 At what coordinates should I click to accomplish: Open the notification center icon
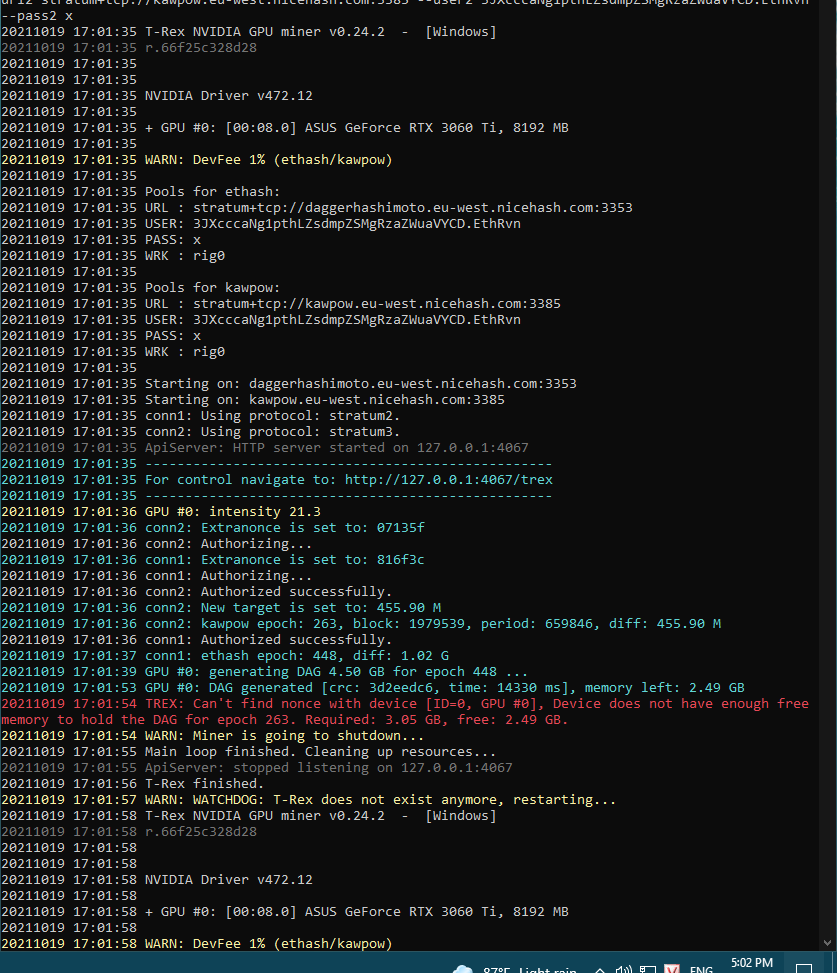[804, 969]
